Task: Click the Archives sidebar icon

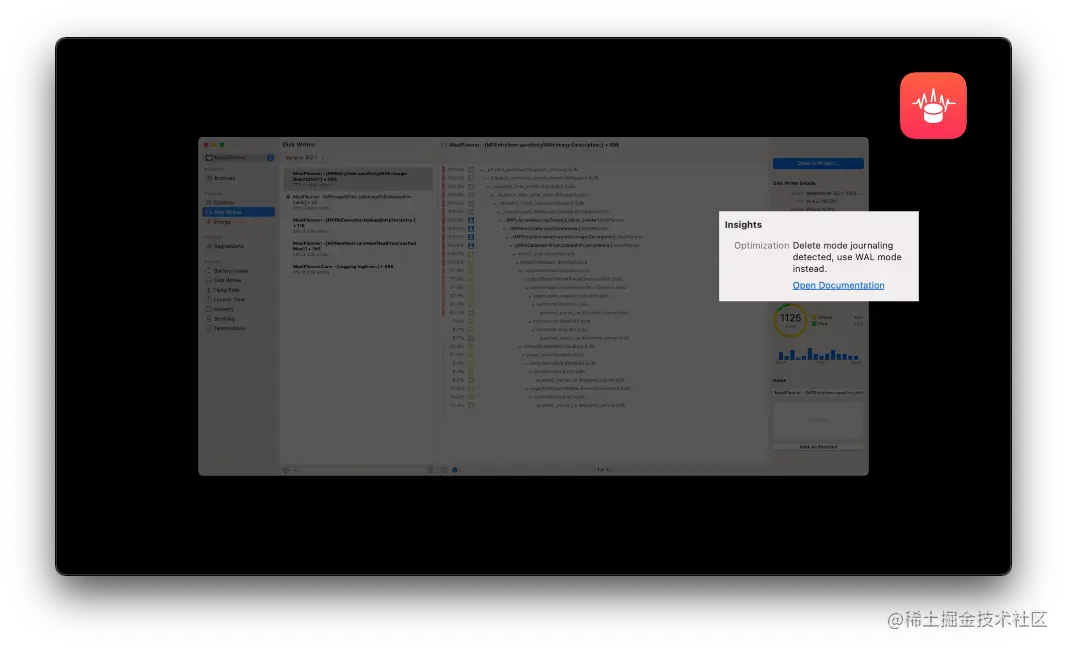Action: (209, 178)
